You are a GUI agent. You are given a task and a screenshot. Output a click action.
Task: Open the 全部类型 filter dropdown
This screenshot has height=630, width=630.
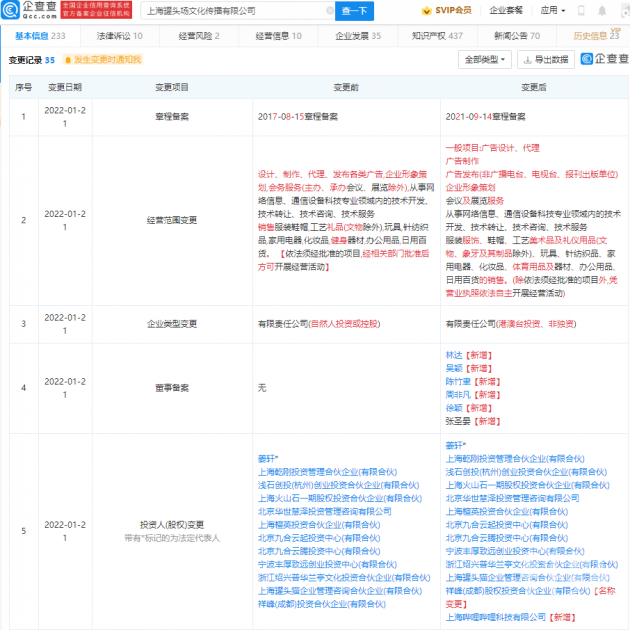(x=486, y=59)
